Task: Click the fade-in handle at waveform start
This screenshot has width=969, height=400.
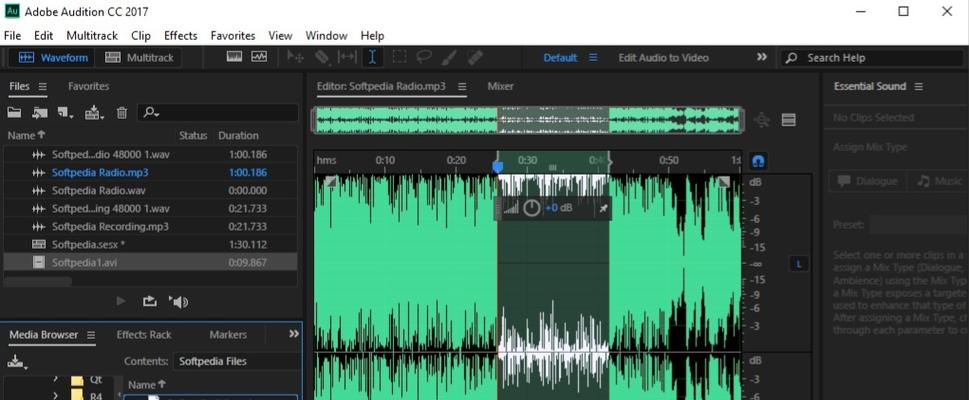Action: pyautogui.click(x=331, y=181)
